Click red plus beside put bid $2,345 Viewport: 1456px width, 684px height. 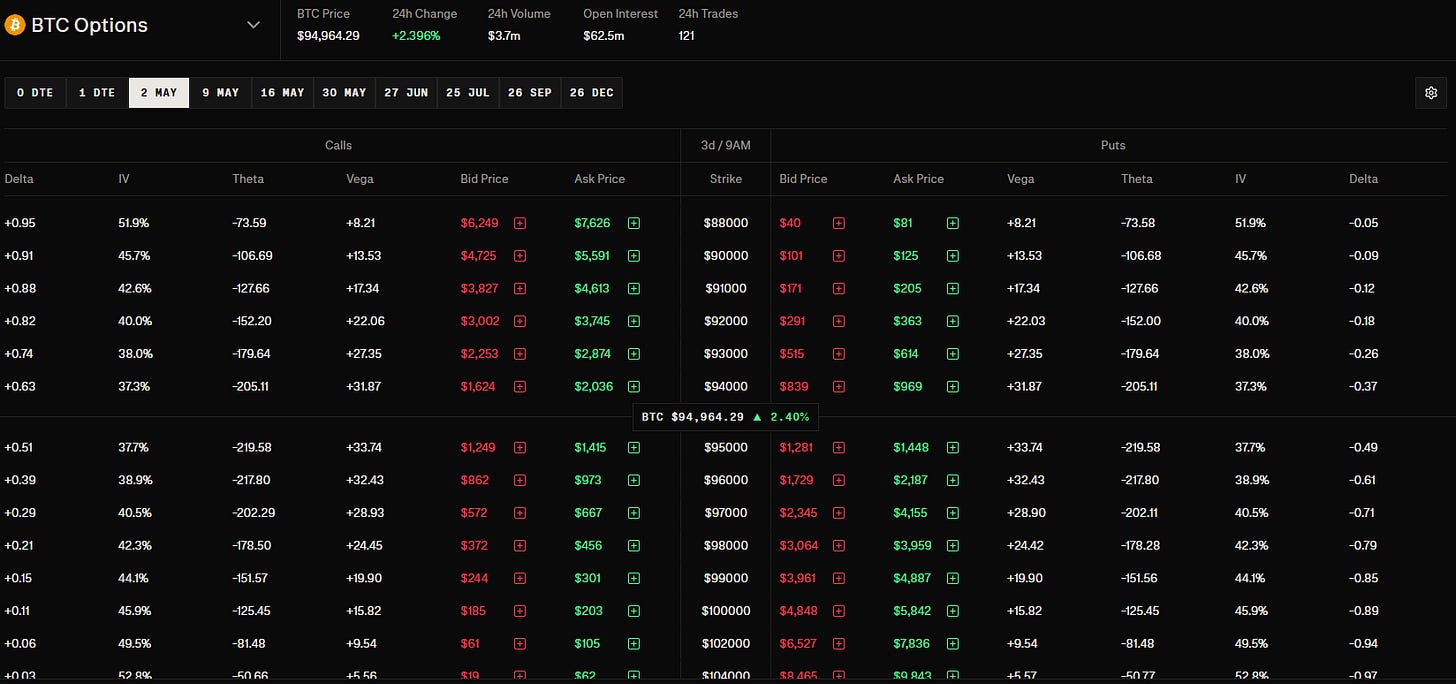point(839,513)
